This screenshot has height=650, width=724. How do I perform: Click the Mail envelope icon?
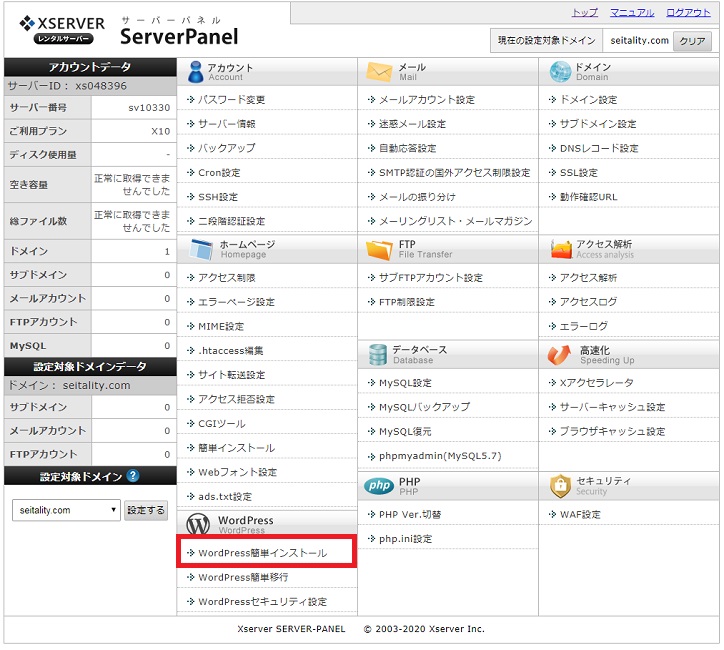[x=379, y=72]
